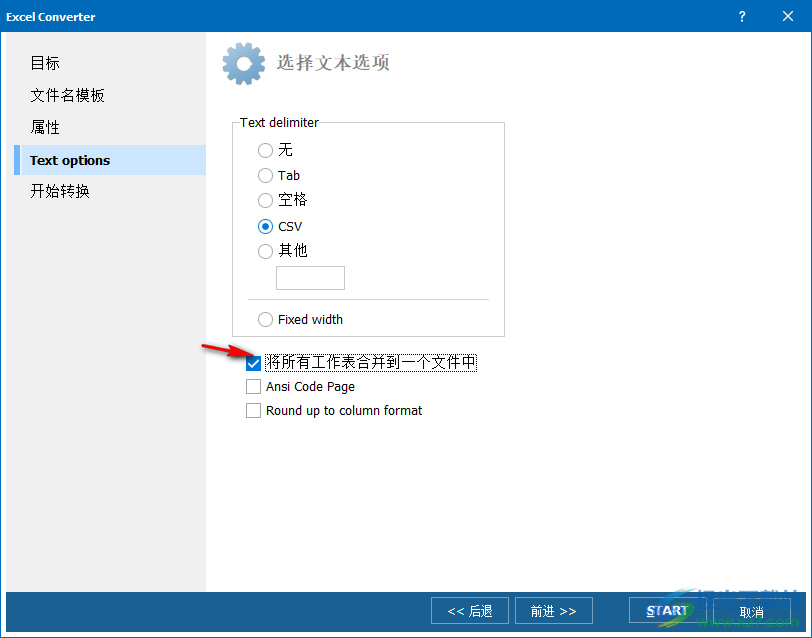Click the 选择文本选项 heading text

pyautogui.click(x=333, y=63)
